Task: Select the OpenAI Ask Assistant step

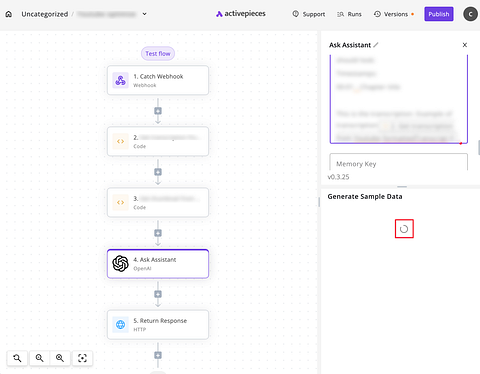Action: point(158,264)
